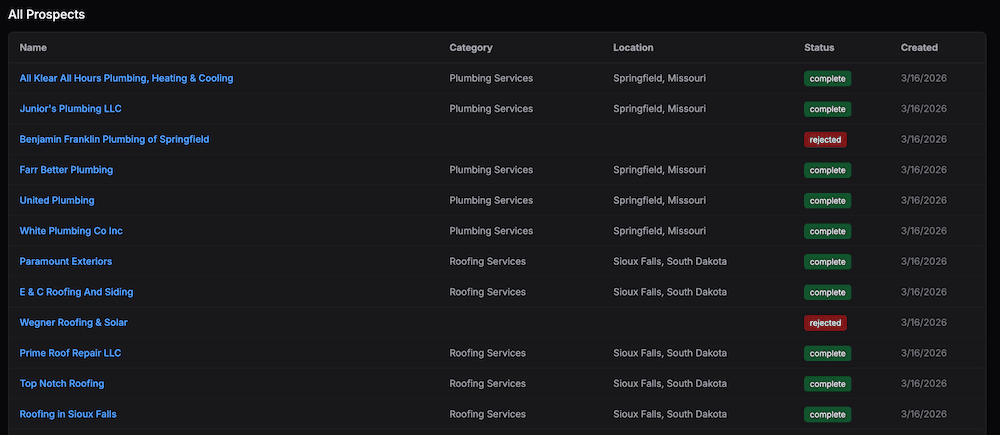Open White Plumbing Co Inc

coord(71,231)
